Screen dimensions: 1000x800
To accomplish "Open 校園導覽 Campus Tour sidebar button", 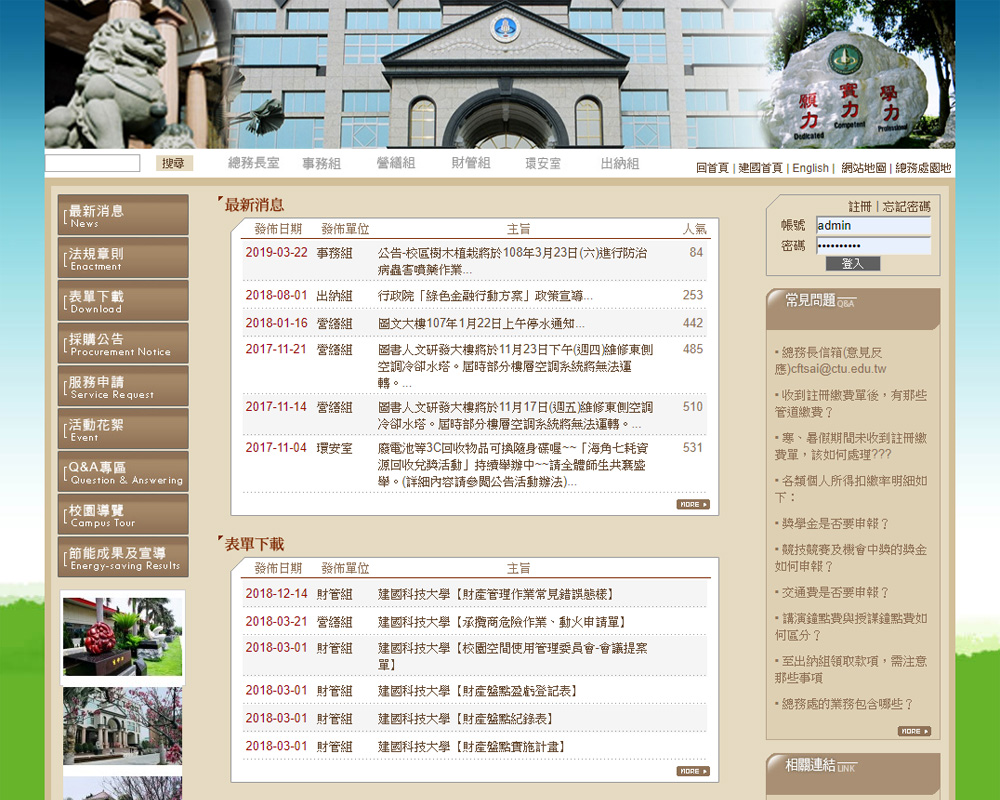I will 123,514.
